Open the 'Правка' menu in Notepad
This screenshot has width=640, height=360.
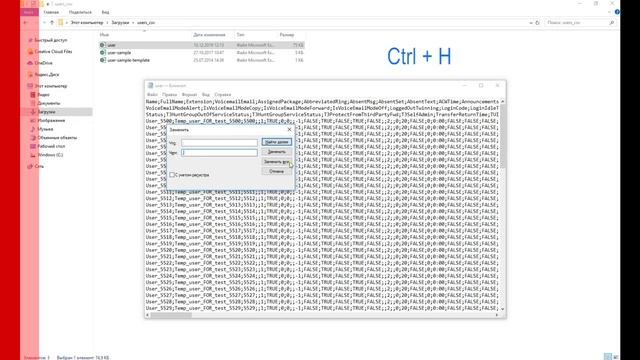click(169, 95)
